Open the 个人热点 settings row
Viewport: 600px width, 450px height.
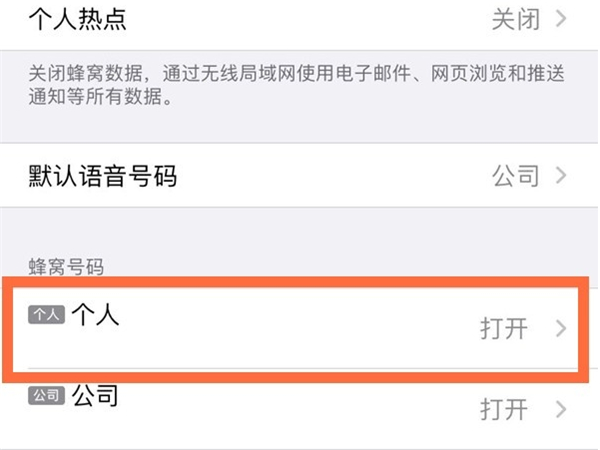298,21
